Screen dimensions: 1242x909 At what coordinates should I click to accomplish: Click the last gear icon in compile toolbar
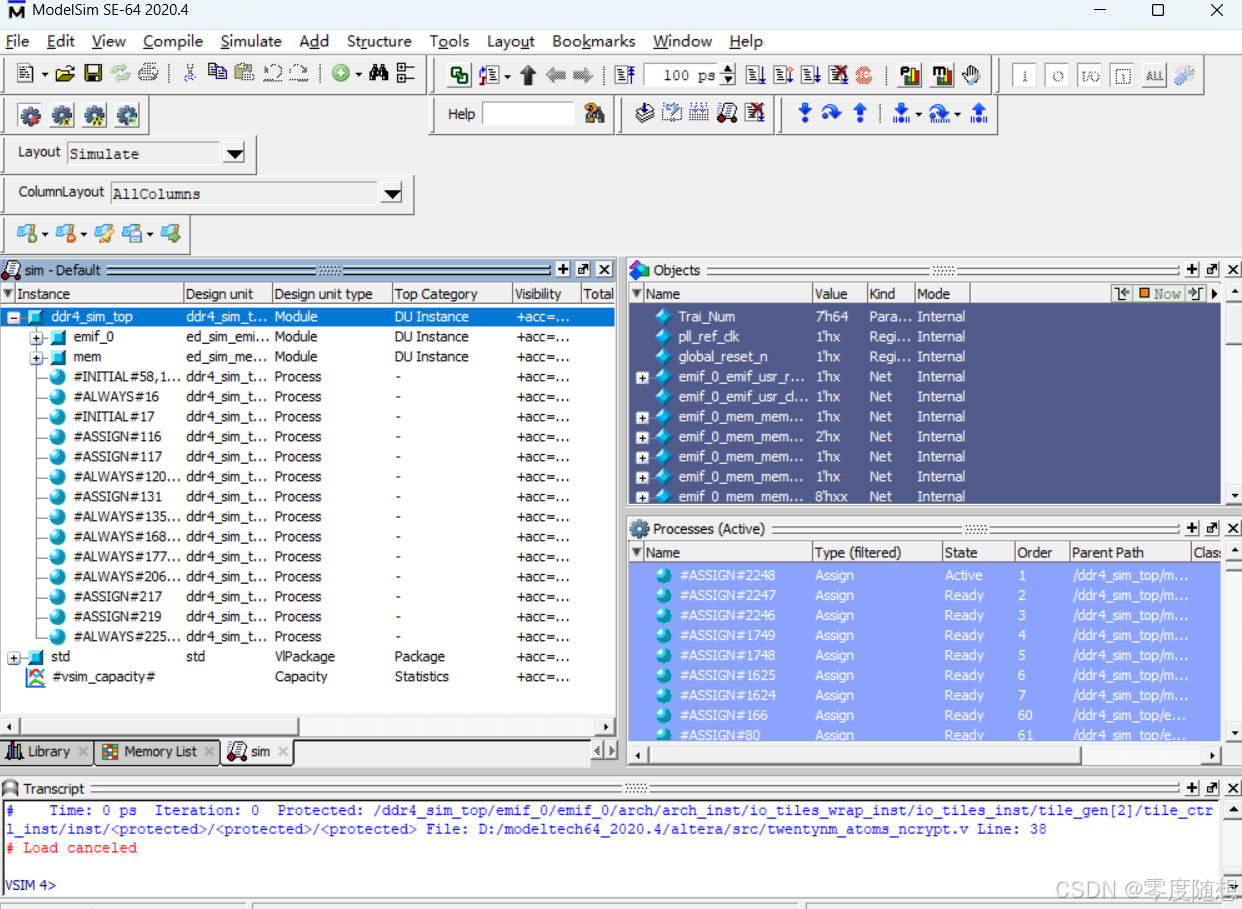pyautogui.click(x=126, y=116)
